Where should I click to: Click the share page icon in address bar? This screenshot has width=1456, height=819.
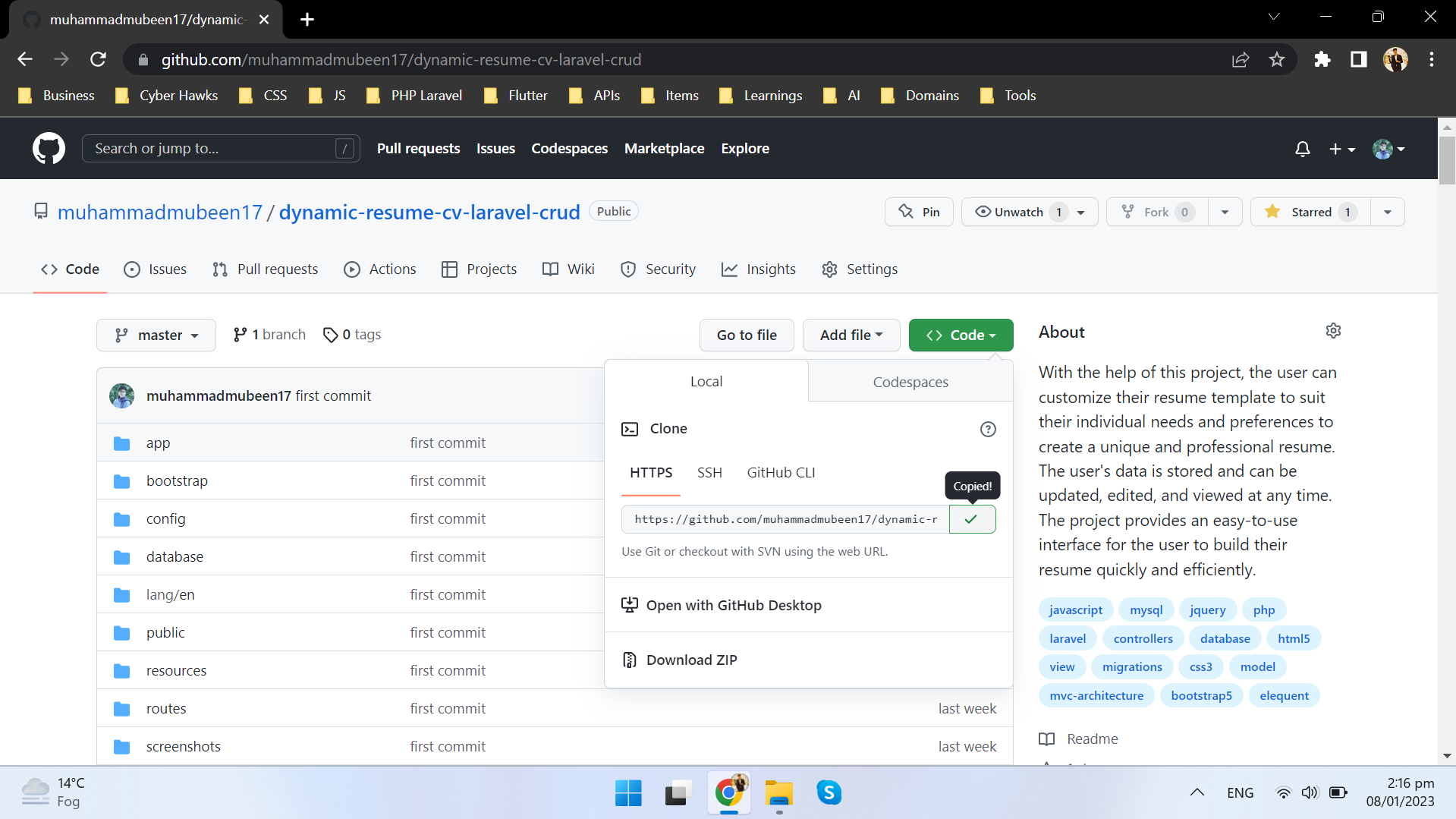pos(1241,59)
